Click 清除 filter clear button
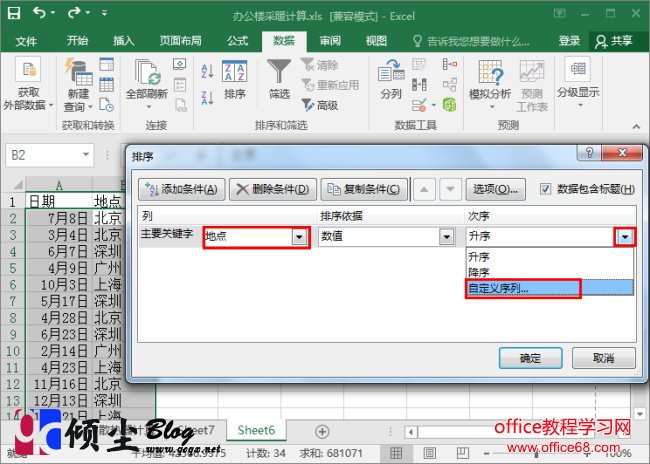This screenshot has width=650, height=464. pyautogui.click(x=320, y=65)
